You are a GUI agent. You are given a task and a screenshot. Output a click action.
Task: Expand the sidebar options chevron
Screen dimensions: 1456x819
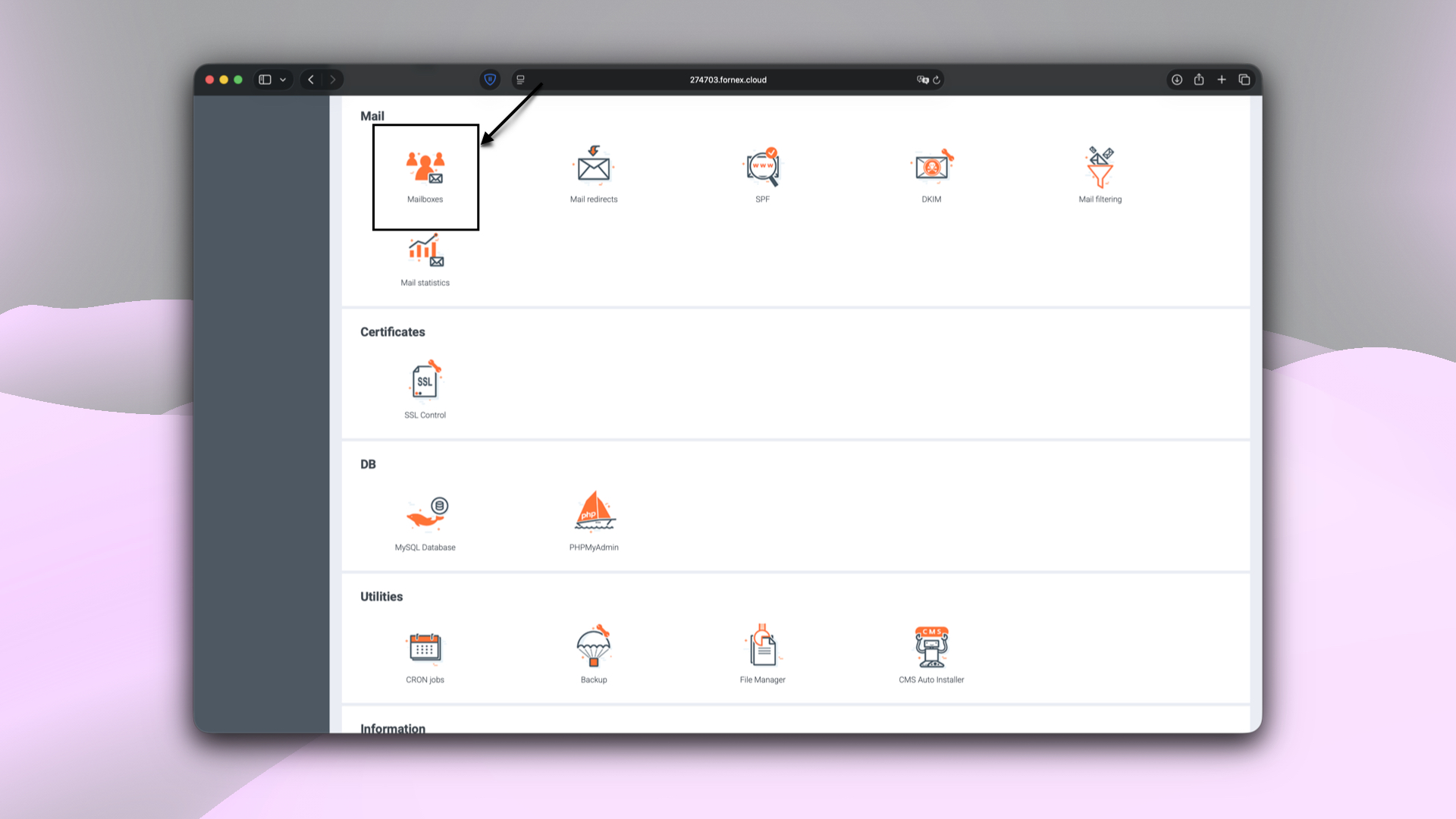coord(283,79)
